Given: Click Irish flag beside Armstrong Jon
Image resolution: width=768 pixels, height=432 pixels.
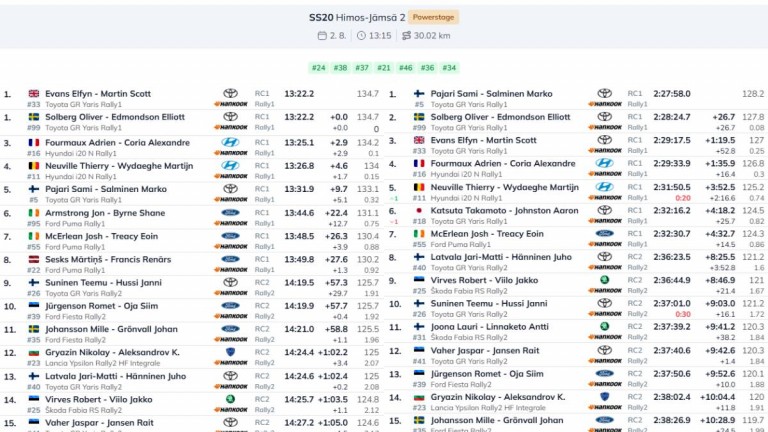Looking at the screenshot, I should 34,213.
